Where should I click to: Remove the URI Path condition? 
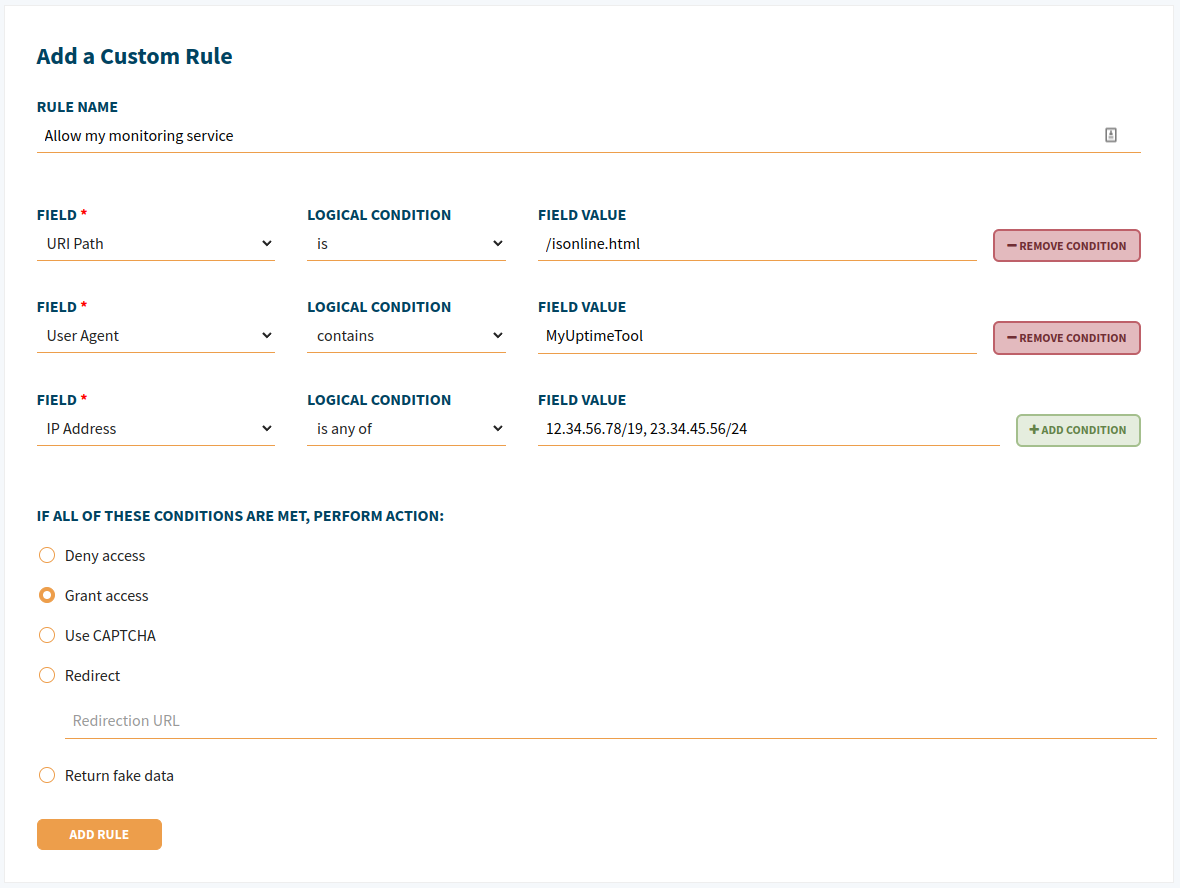coord(1066,246)
